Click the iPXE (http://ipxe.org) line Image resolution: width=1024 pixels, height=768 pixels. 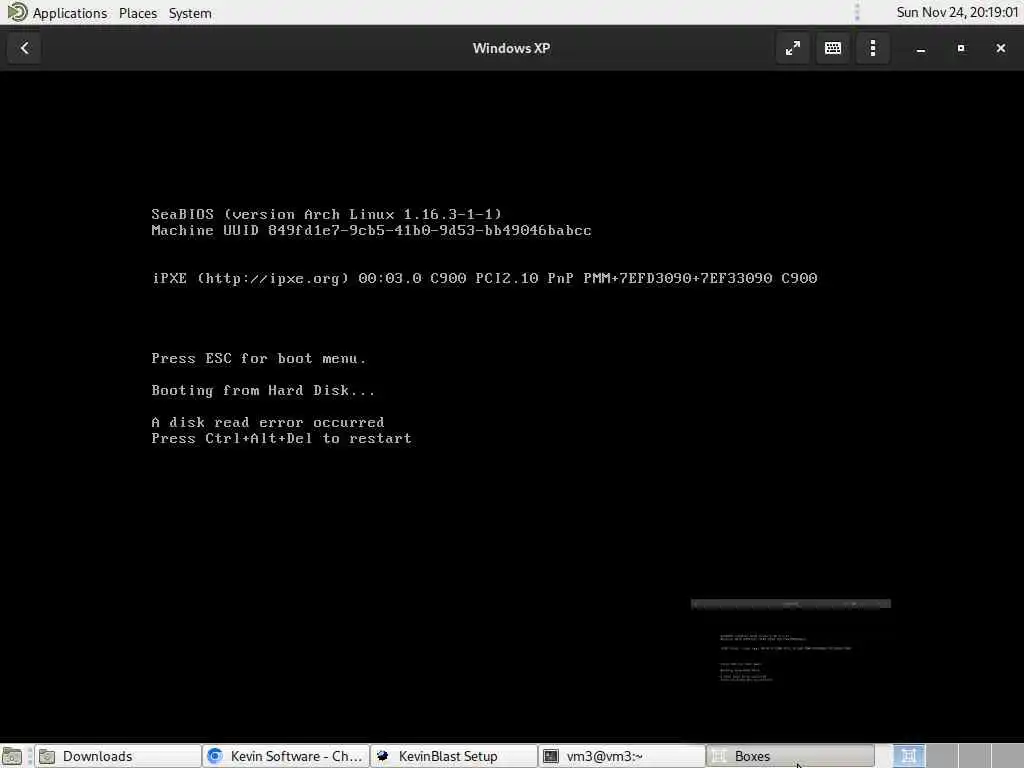coord(484,278)
